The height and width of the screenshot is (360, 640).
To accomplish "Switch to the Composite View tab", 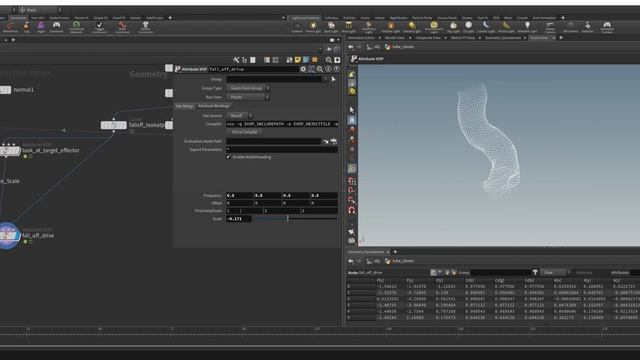I will point(428,38).
